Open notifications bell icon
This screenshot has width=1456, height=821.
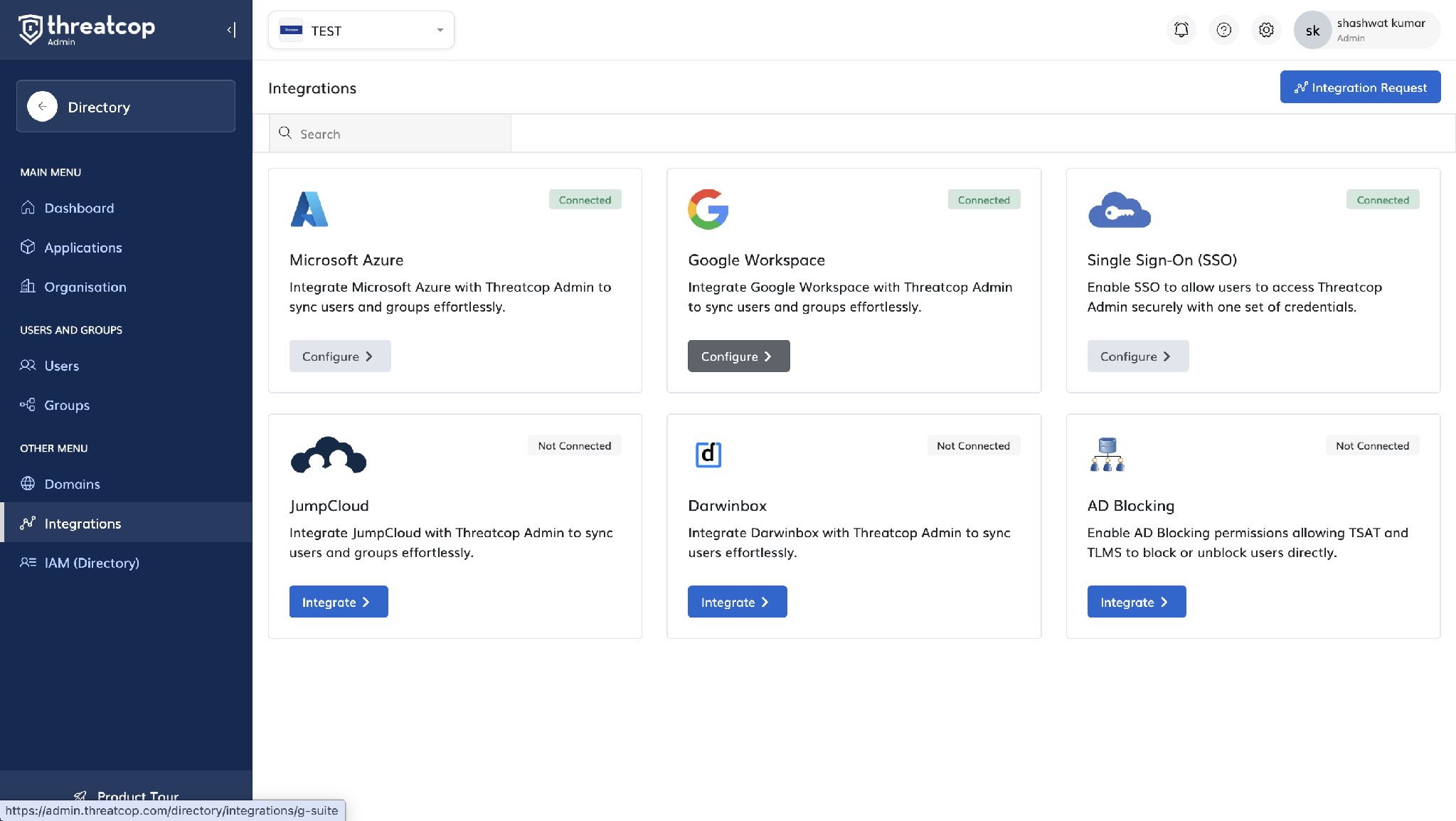coord(1181,30)
